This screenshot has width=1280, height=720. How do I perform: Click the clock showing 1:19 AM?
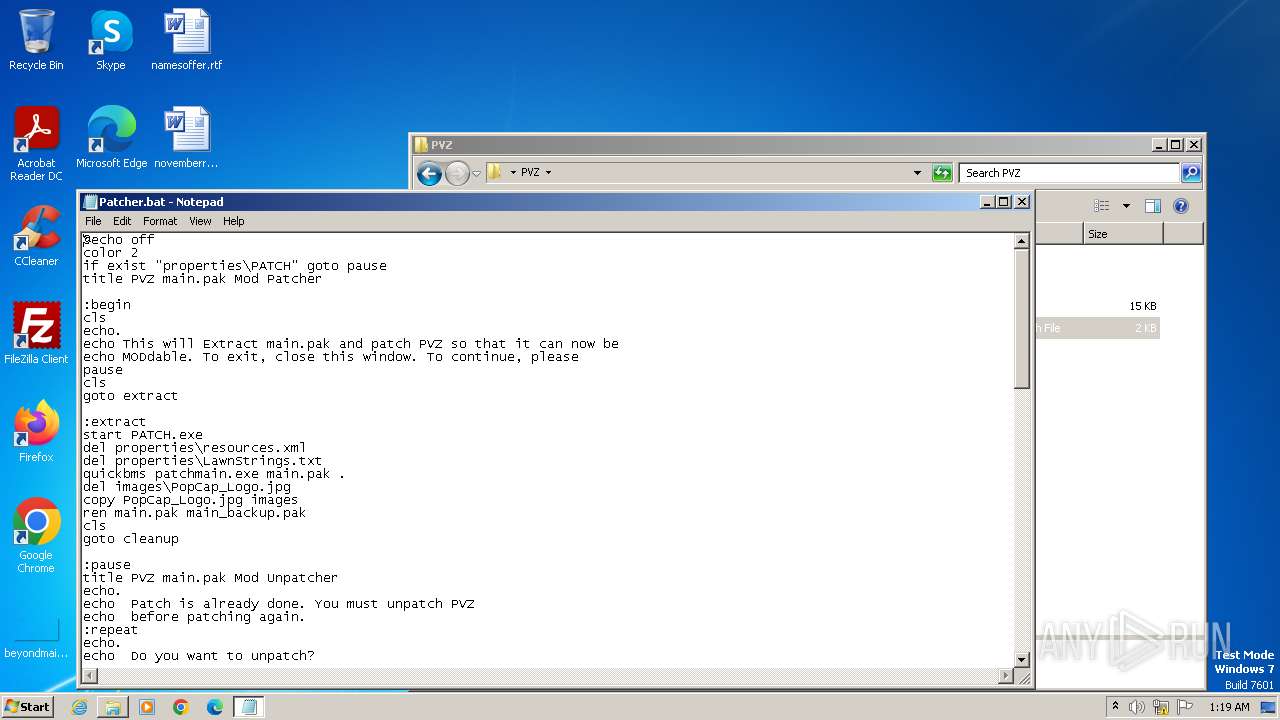point(1229,707)
